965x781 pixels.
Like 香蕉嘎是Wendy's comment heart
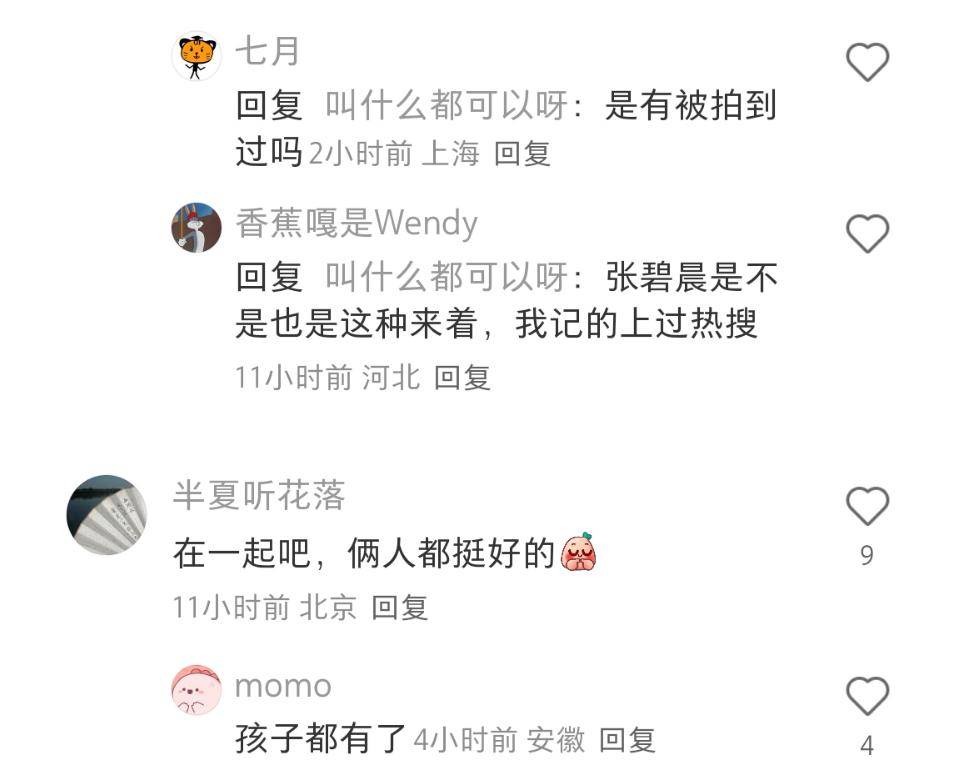click(x=867, y=234)
